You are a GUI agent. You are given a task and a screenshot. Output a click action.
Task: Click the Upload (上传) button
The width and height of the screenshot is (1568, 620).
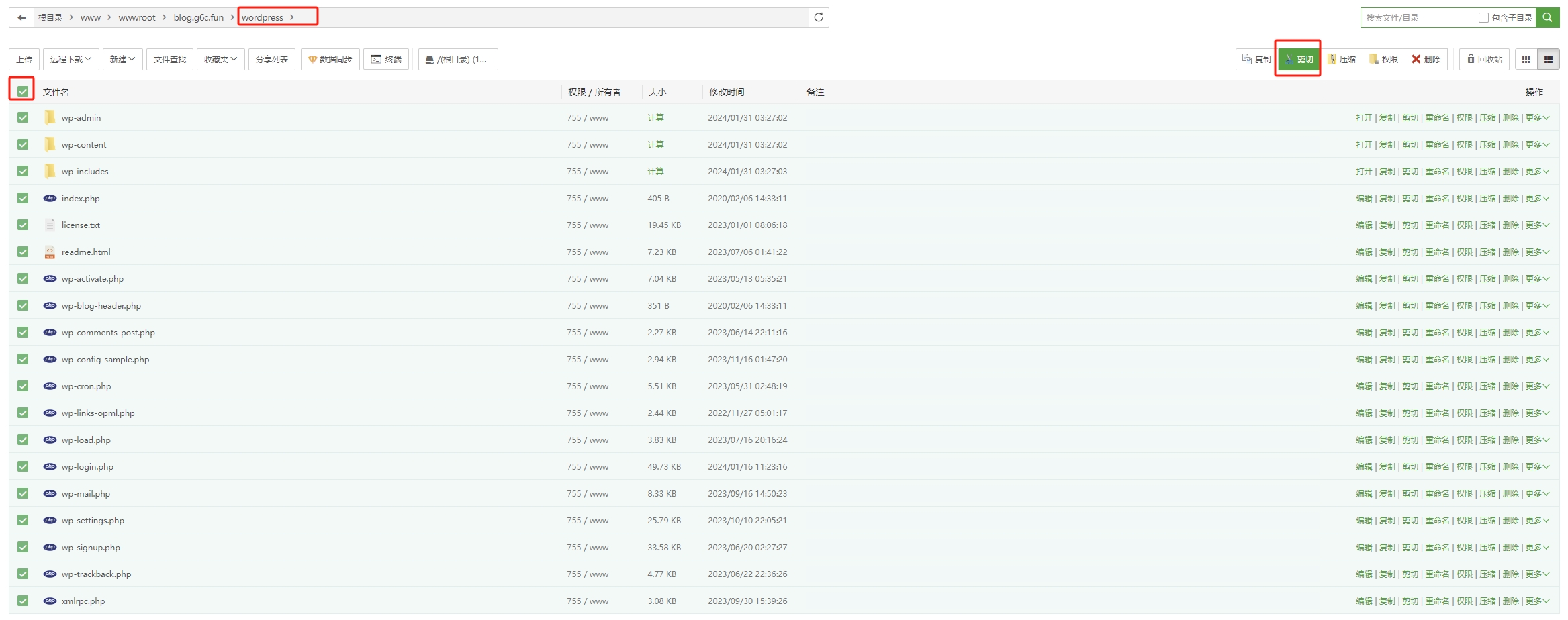[x=24, y=60]
